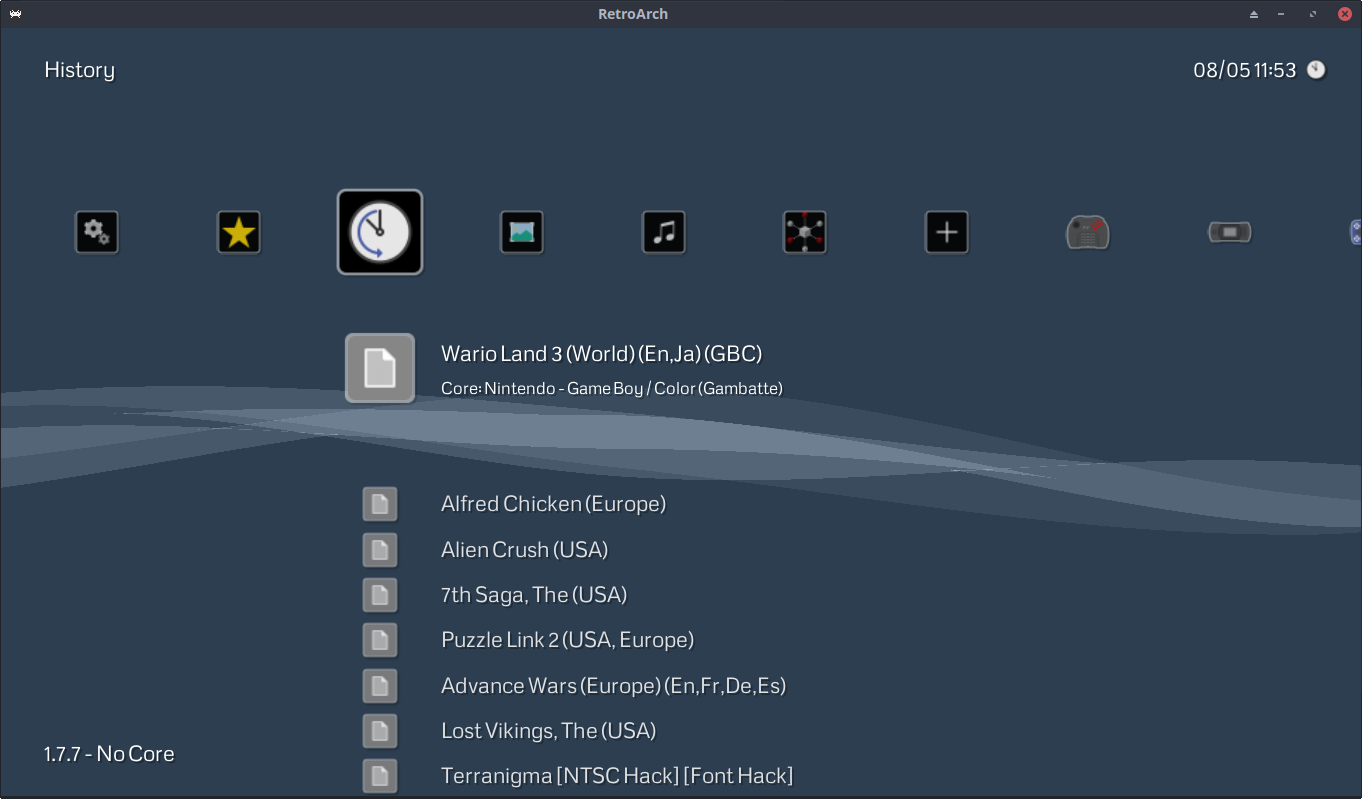Click the file icon for Wario Land 3

tap(380, 368)
